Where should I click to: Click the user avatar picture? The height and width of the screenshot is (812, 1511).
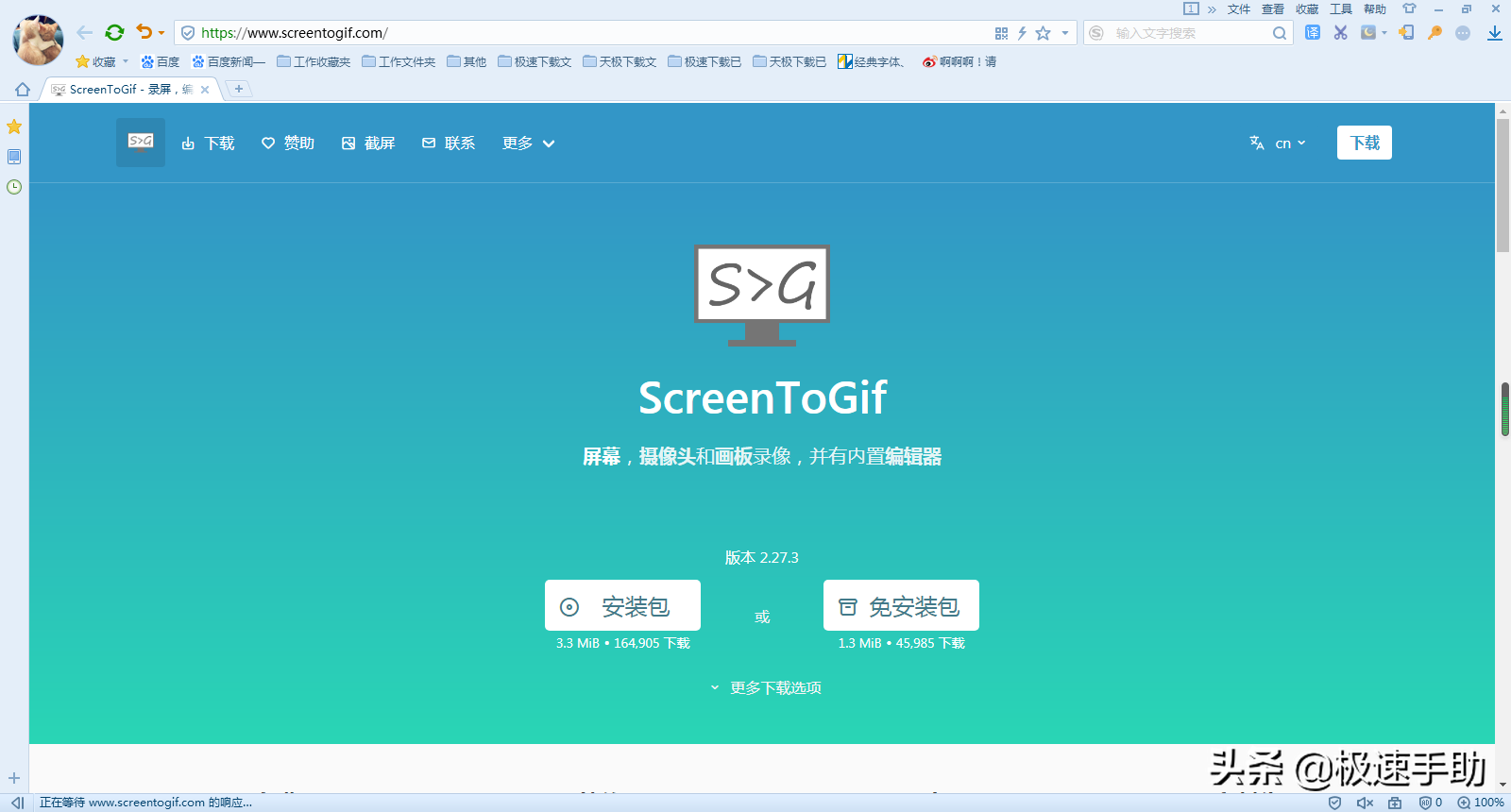click(38, 40)
